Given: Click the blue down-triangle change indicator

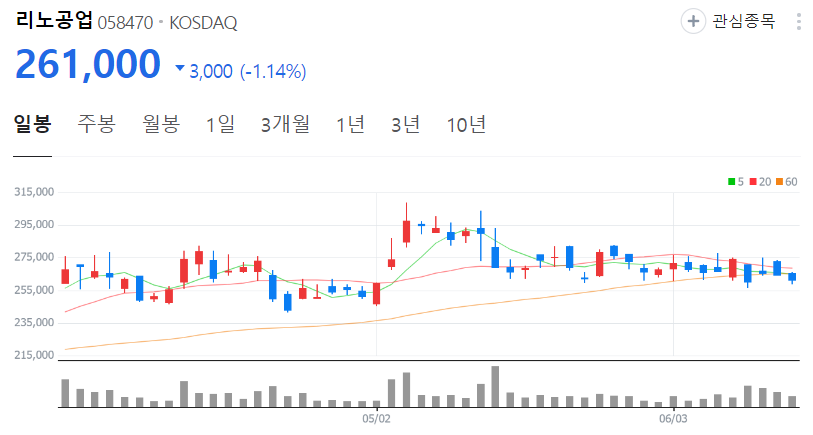Looking at the screenshot, I should coord(180,67).
